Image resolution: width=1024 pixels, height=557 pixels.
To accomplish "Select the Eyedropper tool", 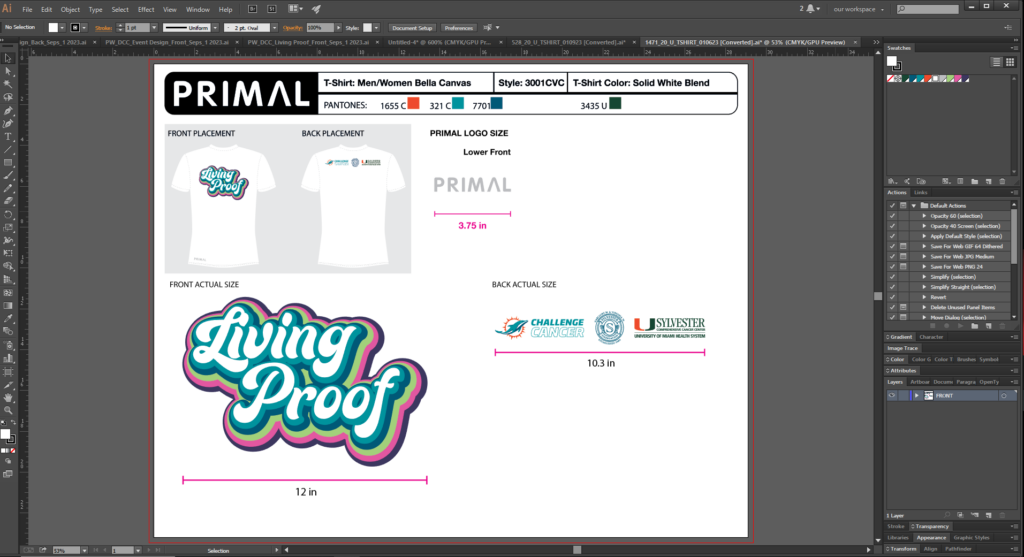I will pyautogui.click(x=8, y=319).
